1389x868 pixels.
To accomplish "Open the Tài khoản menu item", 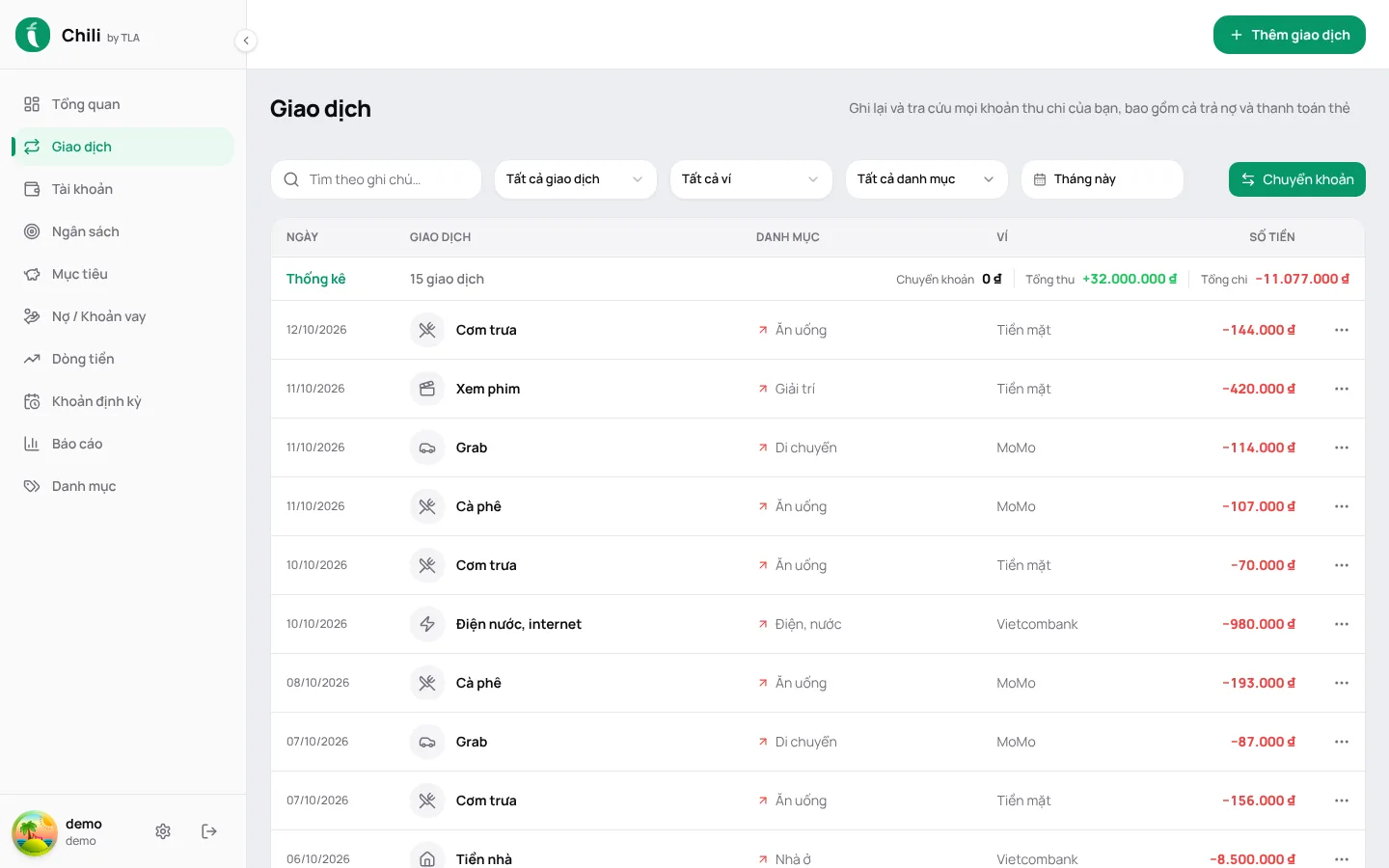I will pyautogui.click(x=123, y=189).
